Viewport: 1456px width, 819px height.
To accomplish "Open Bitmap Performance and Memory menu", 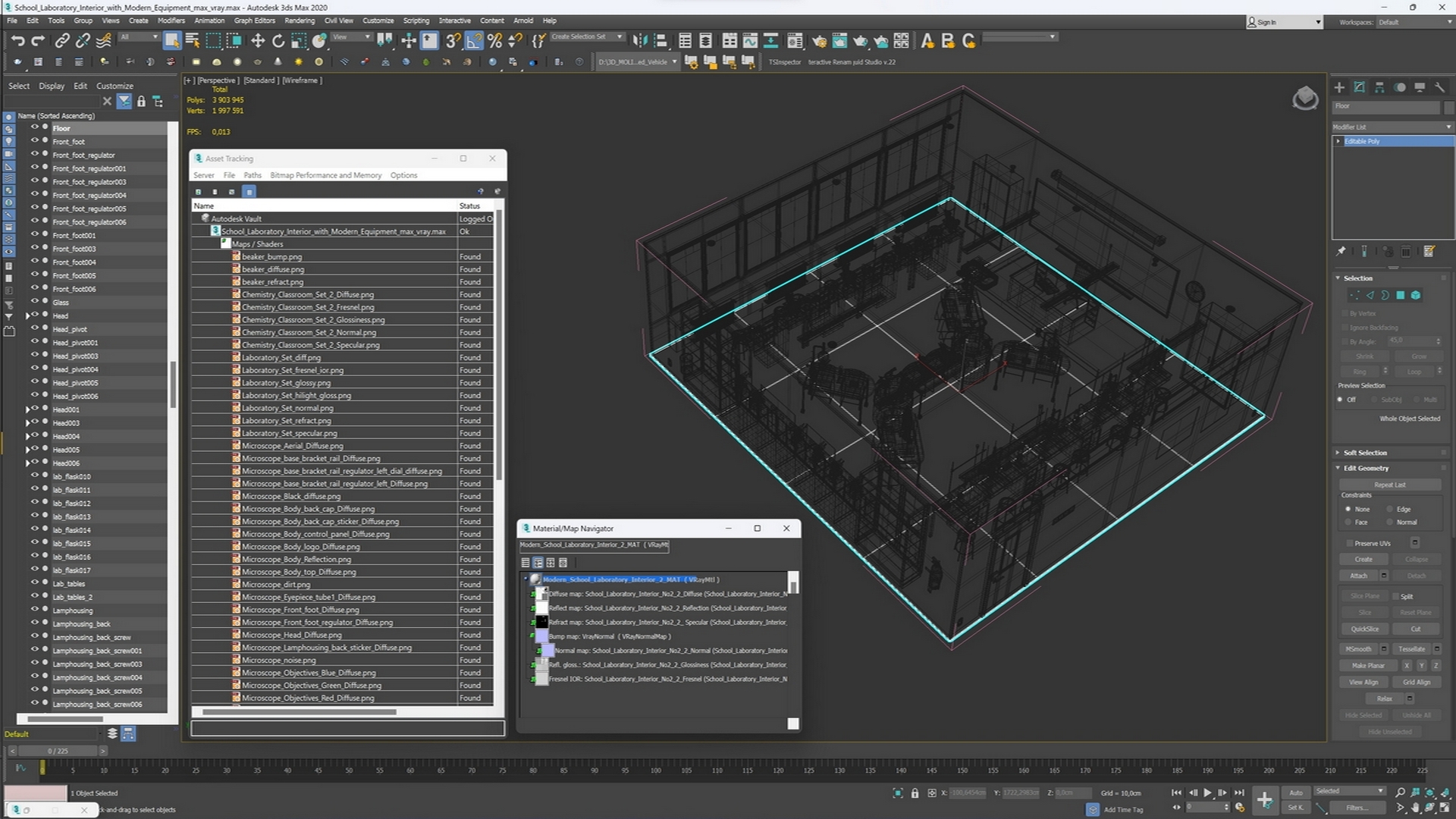I will 326,175.
